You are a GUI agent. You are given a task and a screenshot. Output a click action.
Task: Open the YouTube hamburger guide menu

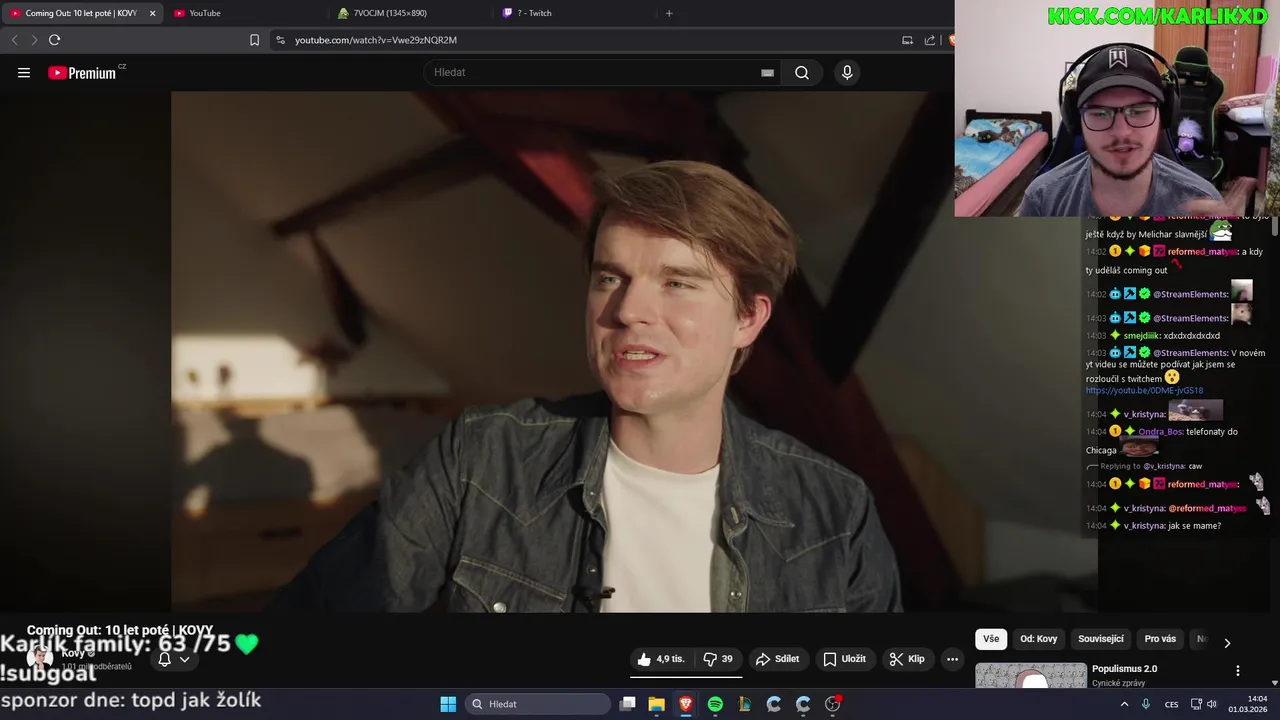pos(24,73)
